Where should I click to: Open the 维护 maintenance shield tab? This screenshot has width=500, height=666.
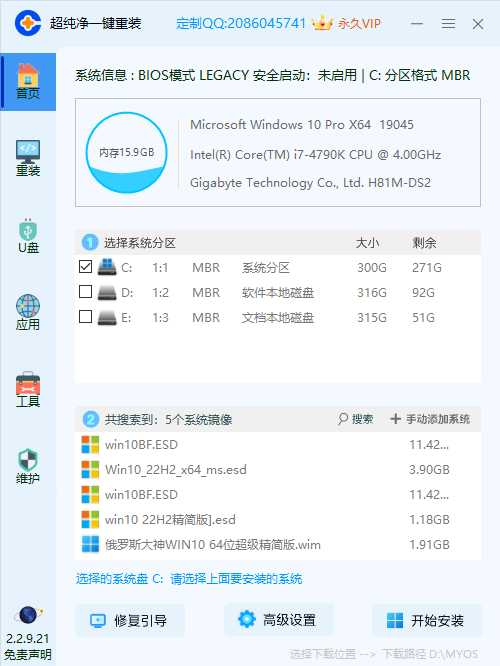coord(28,466)
